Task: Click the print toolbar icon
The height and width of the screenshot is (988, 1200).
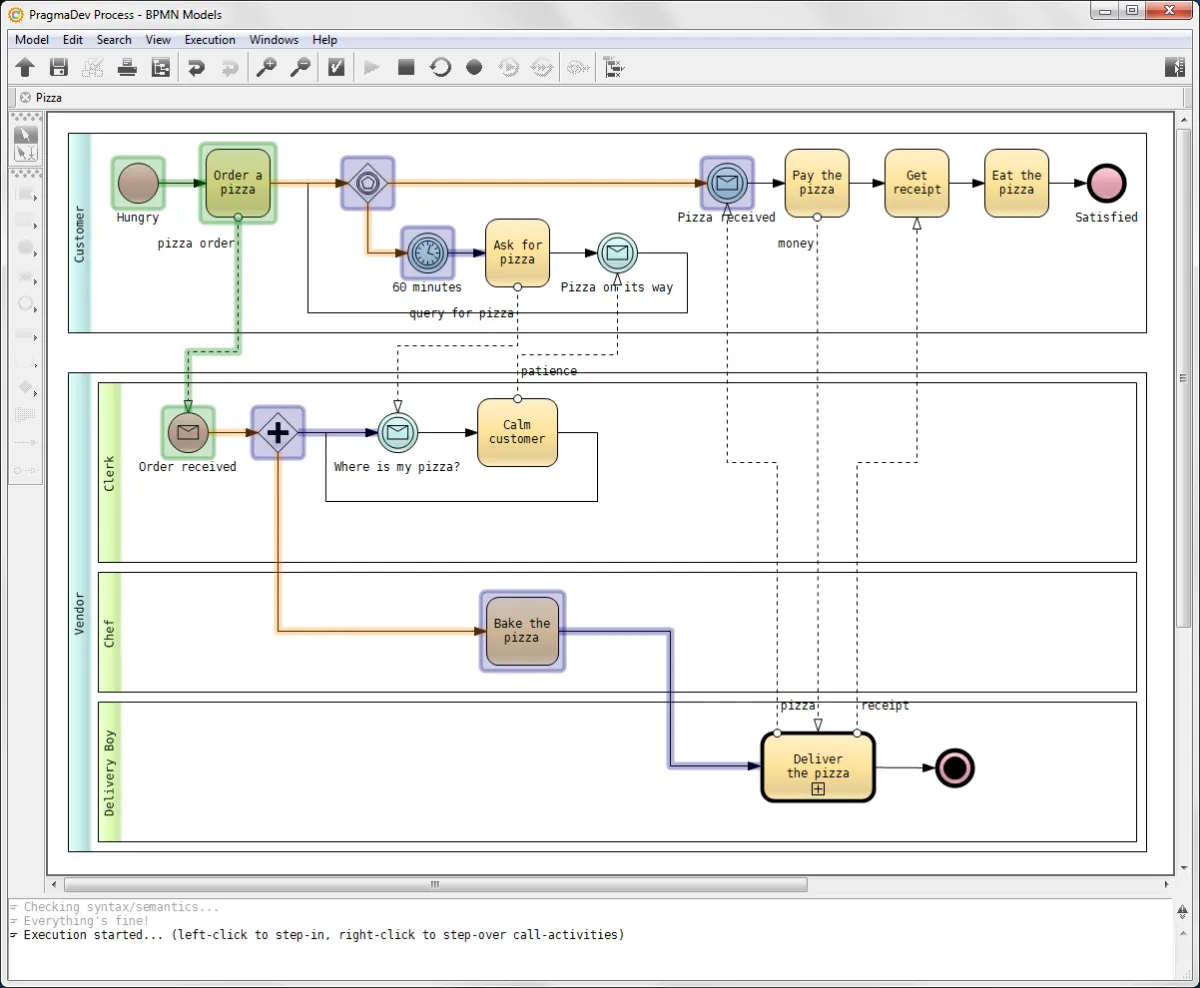Action: click(127, 68)
